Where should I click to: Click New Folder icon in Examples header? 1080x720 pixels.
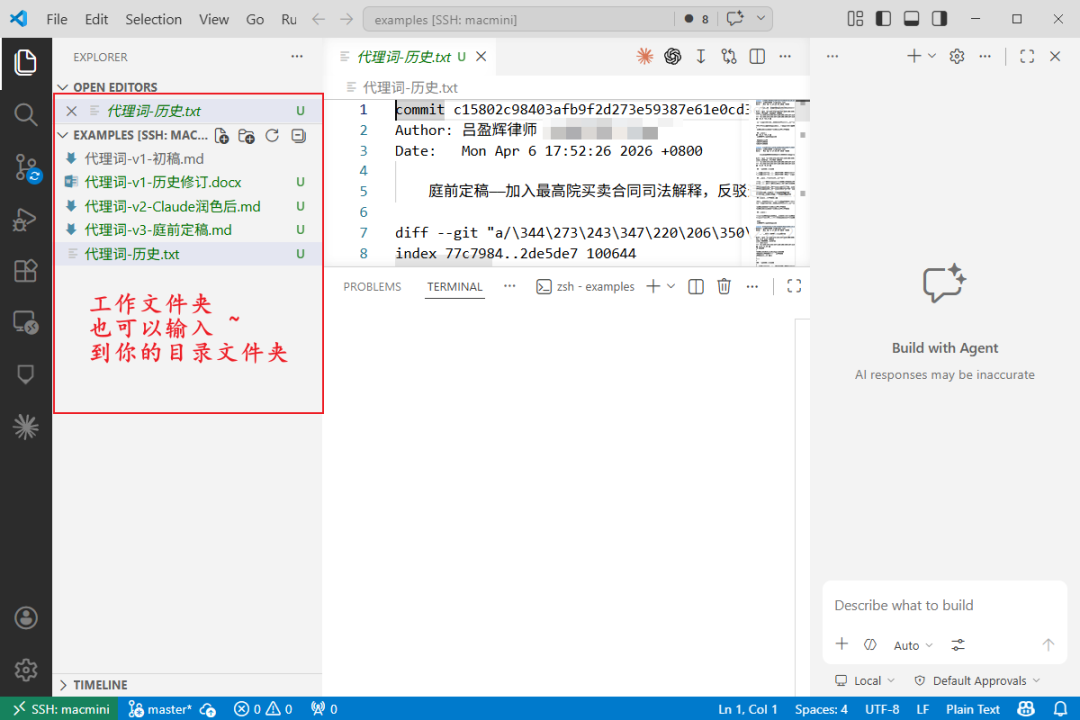(x=247, y=136)
